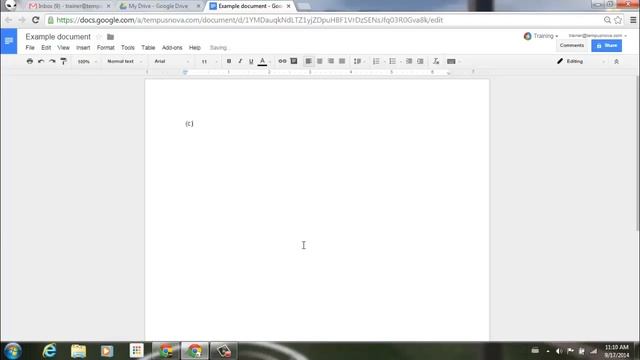Click the Comments button

coord(572,45)
